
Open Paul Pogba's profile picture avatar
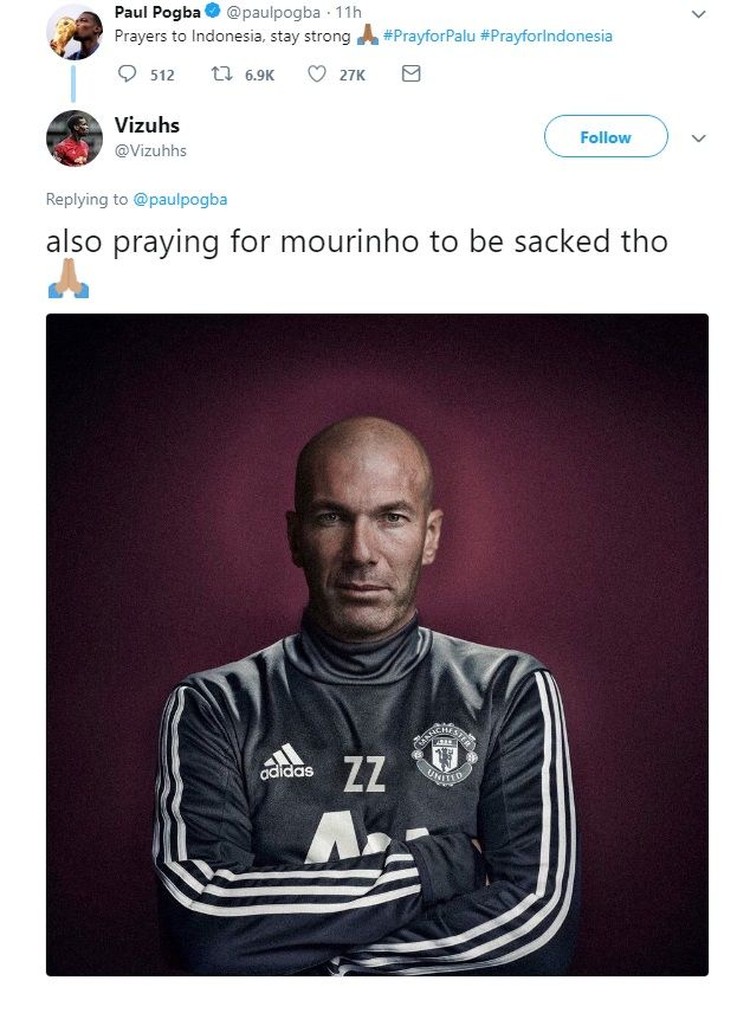pyautogui.click(x=74, y=32)
